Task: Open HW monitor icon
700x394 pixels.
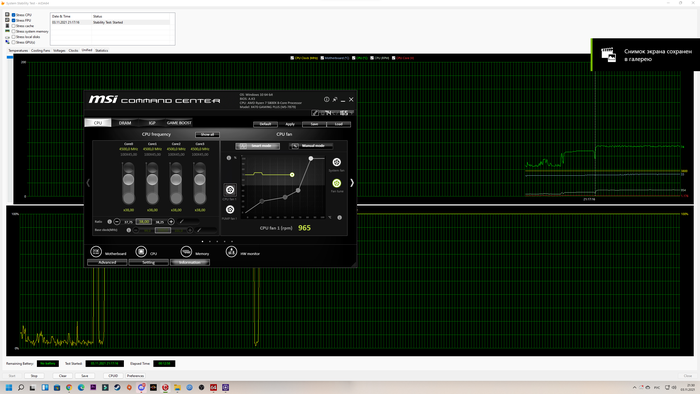Action: click(x=231, y=252)
